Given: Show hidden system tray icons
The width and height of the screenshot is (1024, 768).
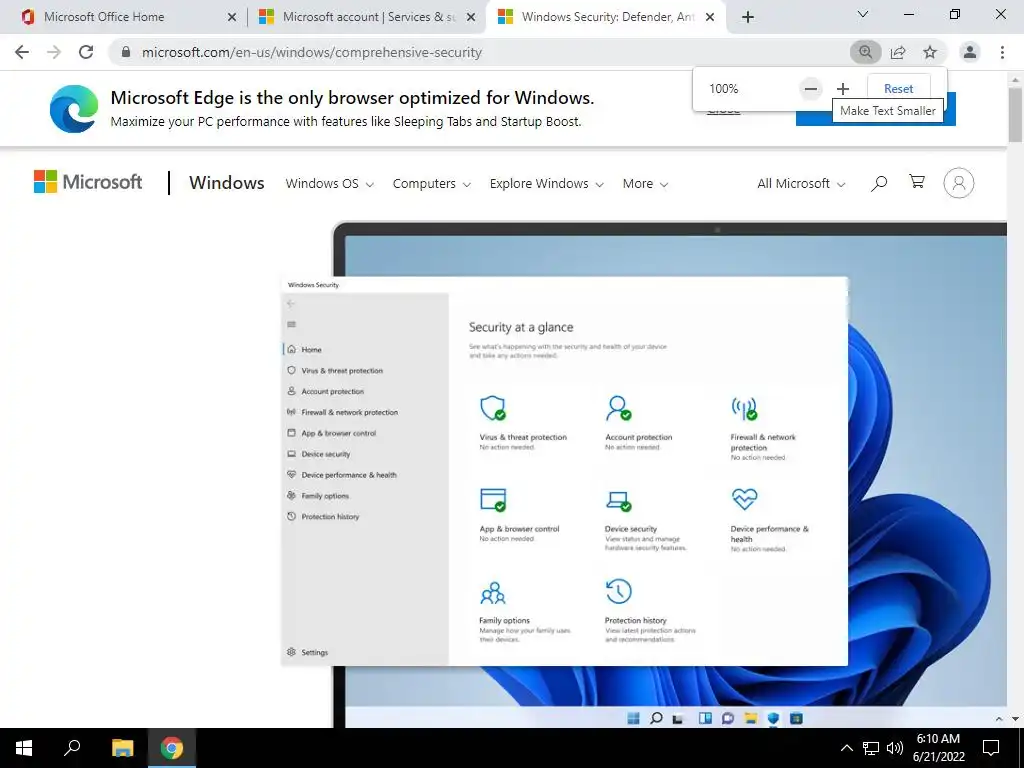Looking at the screenshot, I should click(x=846, y=748).
